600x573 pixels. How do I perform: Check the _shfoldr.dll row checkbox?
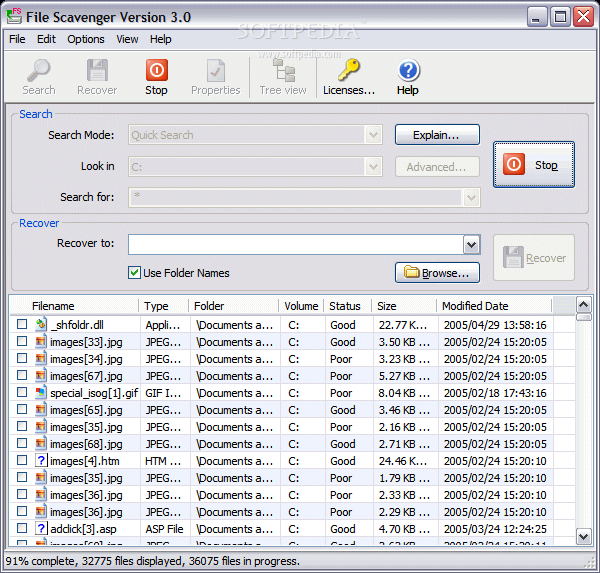click(22, 324)
